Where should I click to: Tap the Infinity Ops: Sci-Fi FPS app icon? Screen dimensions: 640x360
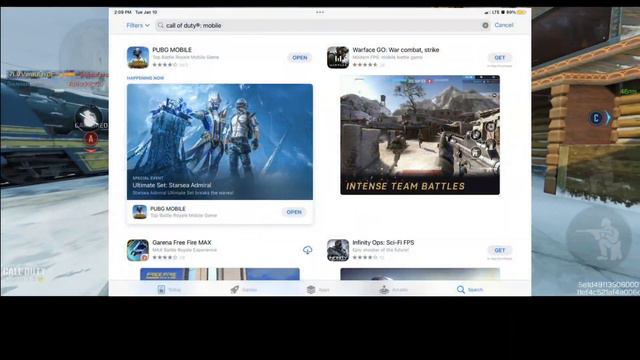click(x=338, y=250)
